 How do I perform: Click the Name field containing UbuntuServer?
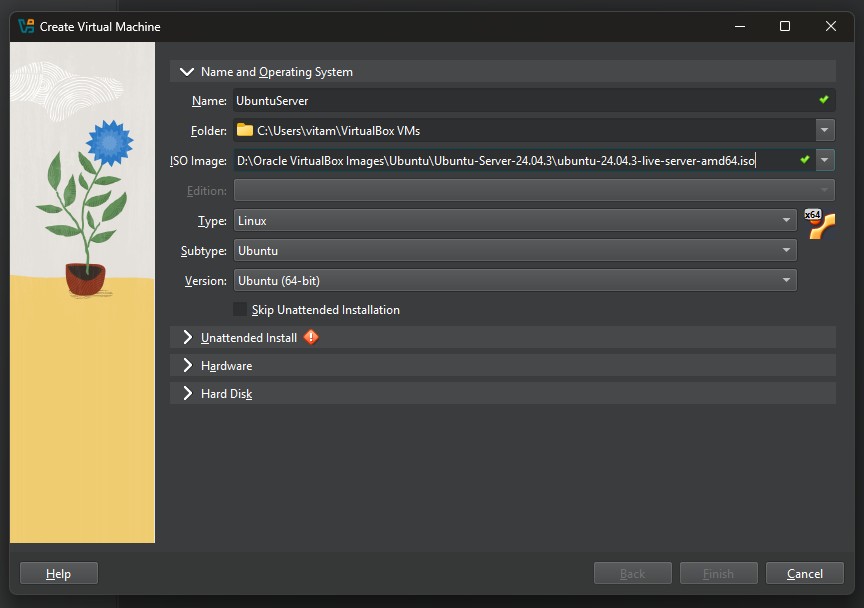point(520,100)
